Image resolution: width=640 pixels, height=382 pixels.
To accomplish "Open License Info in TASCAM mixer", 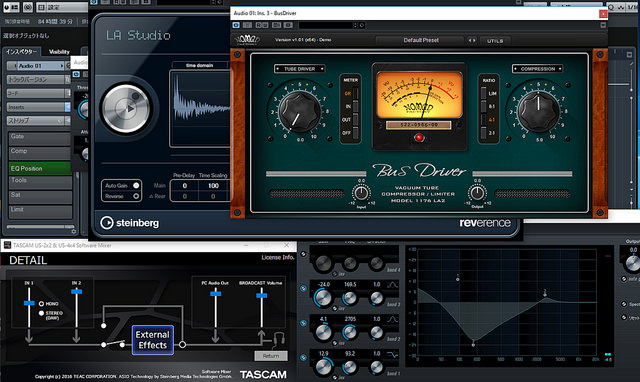I will click(x=278, y=258).
